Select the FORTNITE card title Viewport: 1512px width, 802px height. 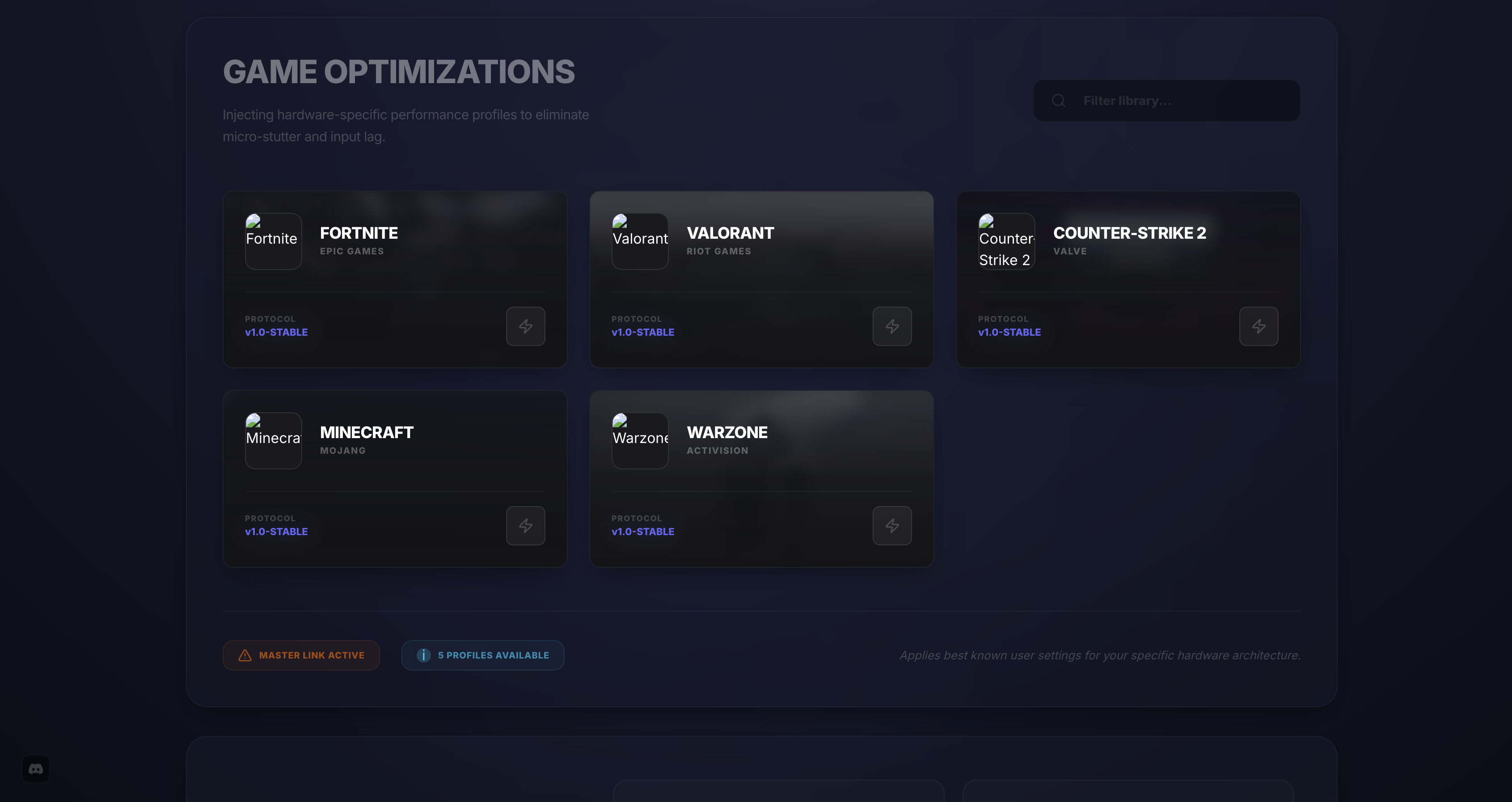[x=359, y=233]
